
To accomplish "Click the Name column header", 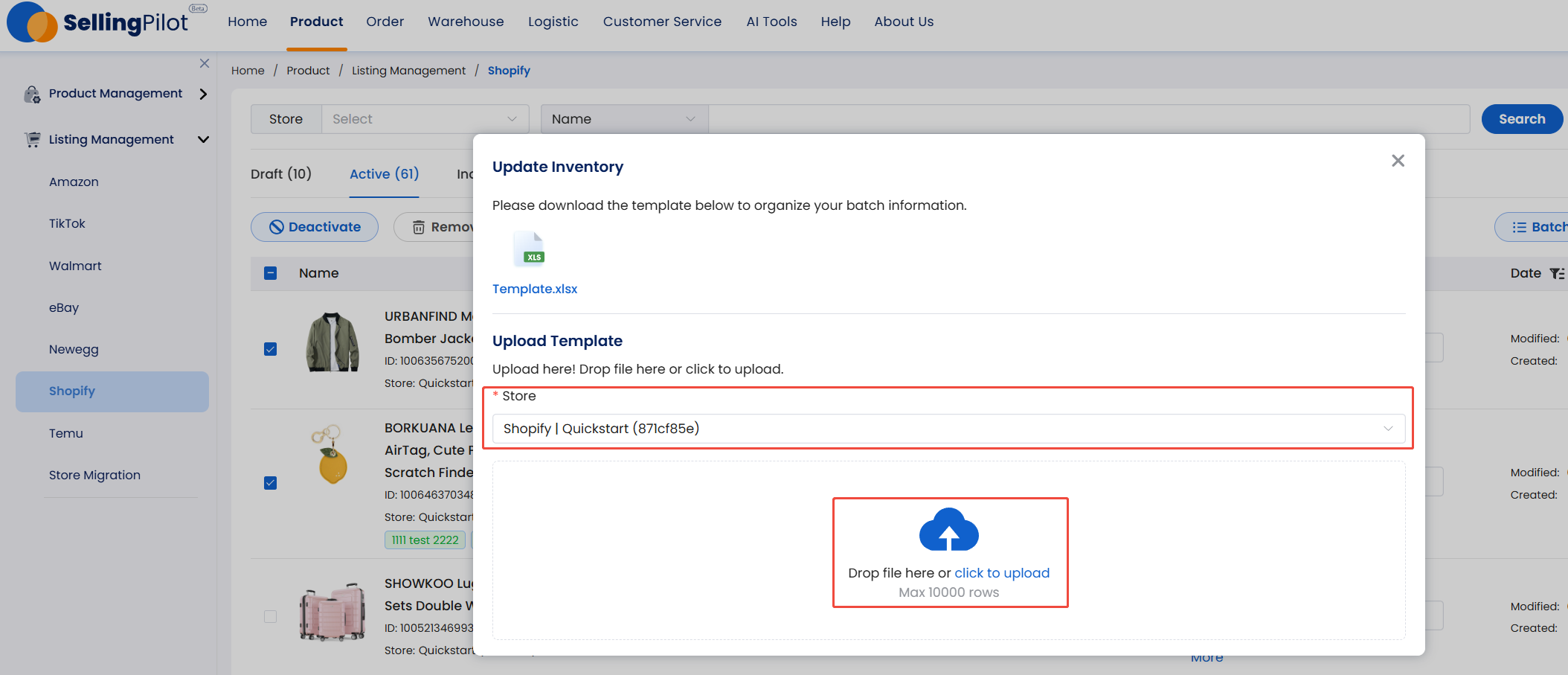I will point(318,273).
